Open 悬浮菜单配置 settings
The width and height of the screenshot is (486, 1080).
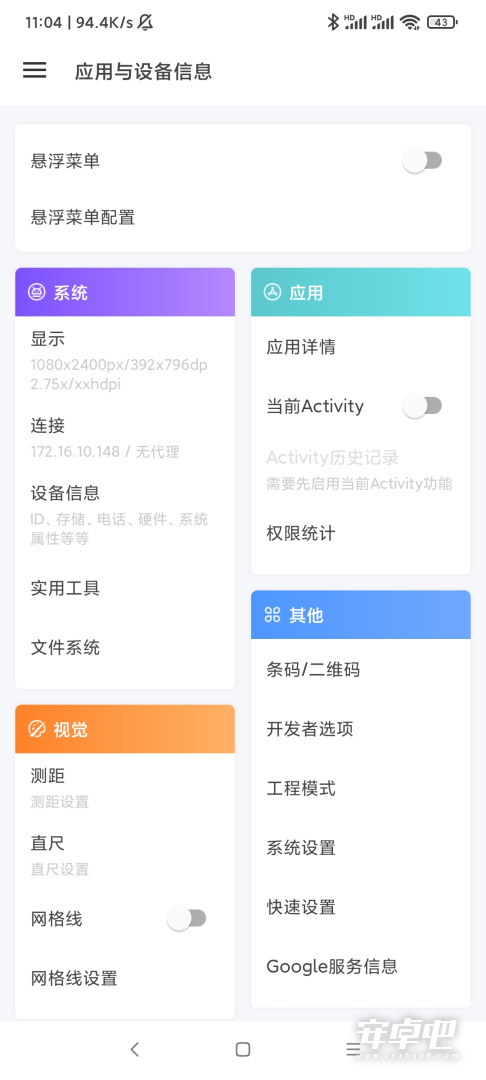[x=243, y=218]
